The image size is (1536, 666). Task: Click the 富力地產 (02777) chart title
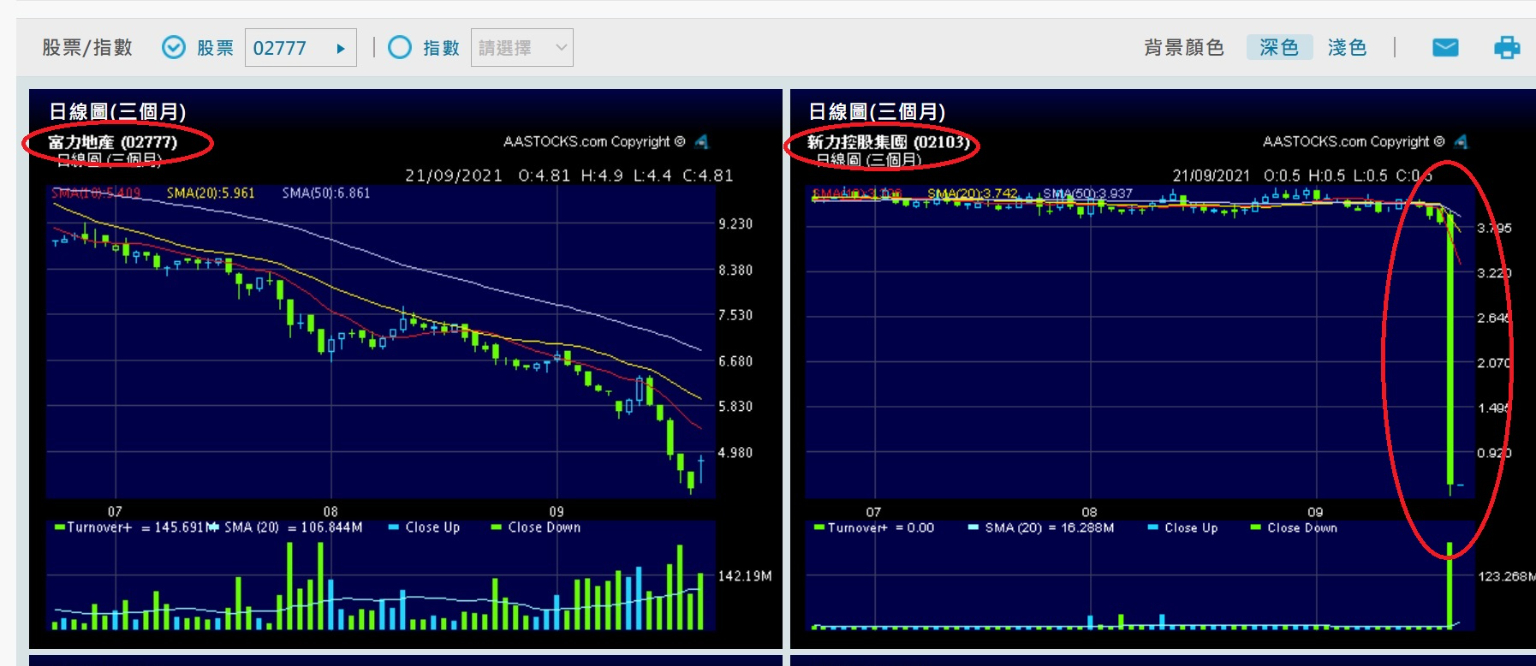[x=113, y=142]
